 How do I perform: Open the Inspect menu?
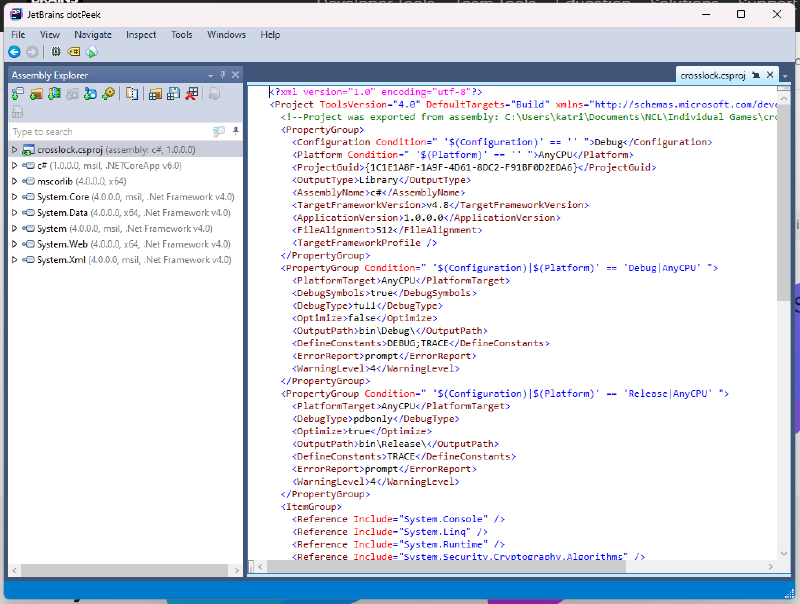pyautogui.click(x=141, y=34)
